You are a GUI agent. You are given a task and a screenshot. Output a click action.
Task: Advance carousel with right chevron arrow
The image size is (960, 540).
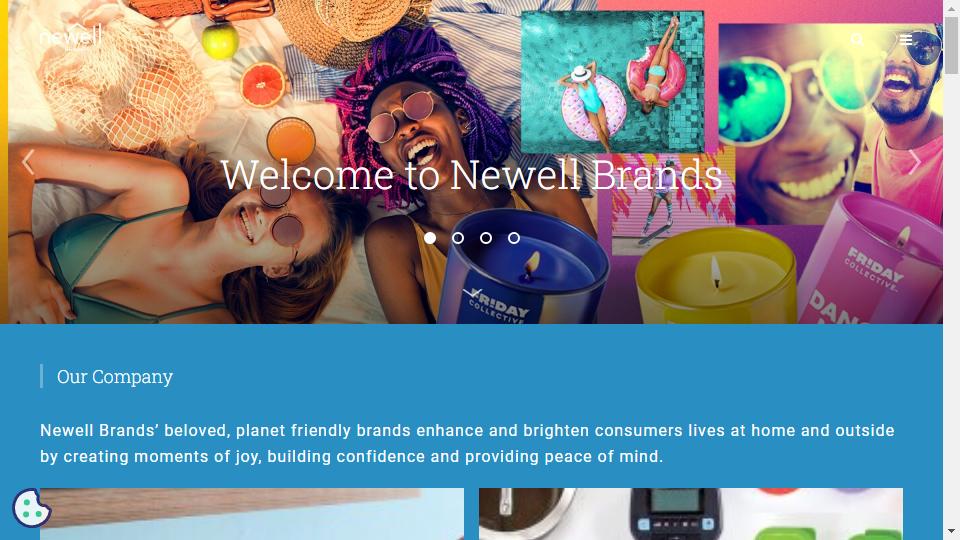click(915, 162)
